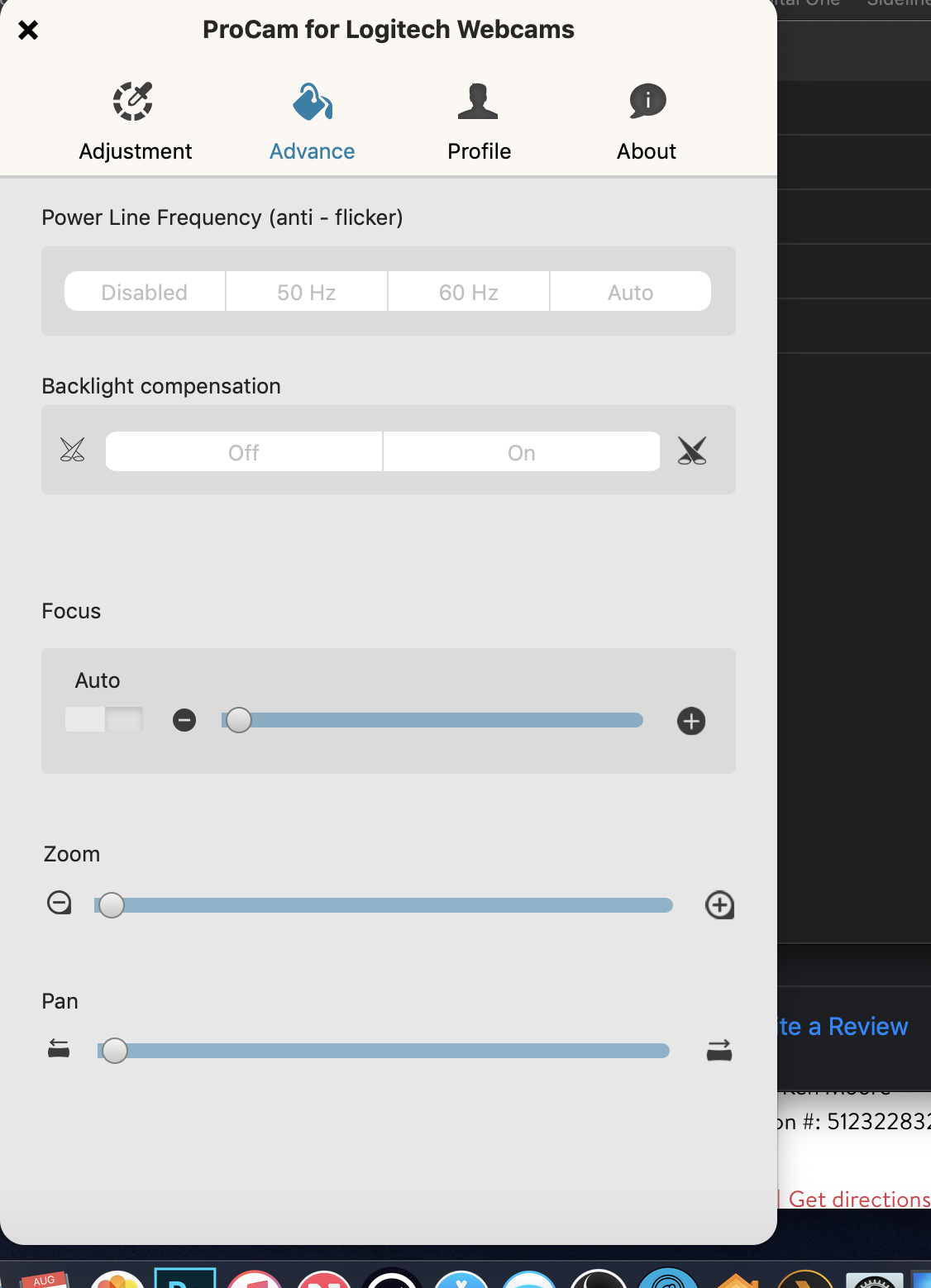The image size is (931, 1288).
Task: Open the Home app in the Dock
Action: 738,1280
